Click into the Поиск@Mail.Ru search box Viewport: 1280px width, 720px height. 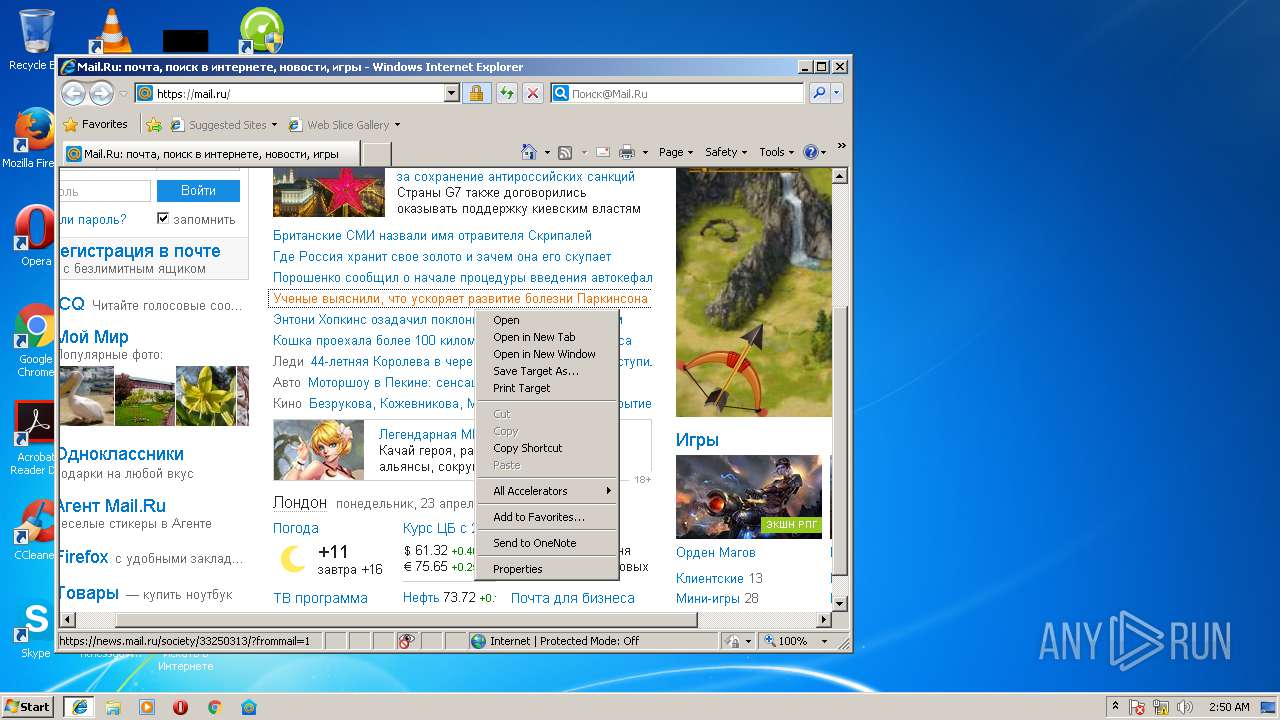click(x=686, y=93)
